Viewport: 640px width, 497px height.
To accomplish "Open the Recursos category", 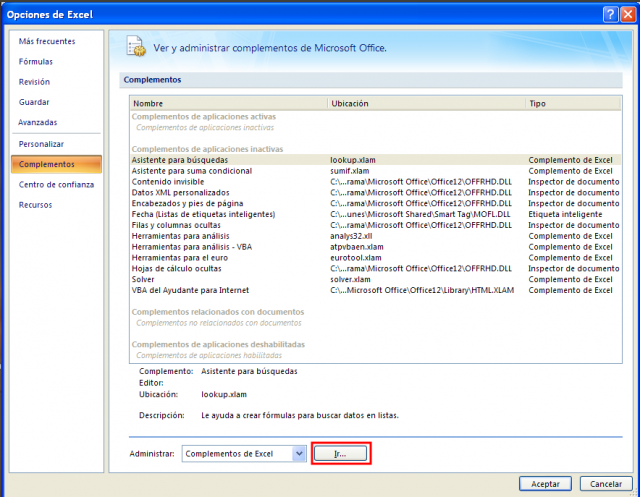I will [36, 205].
